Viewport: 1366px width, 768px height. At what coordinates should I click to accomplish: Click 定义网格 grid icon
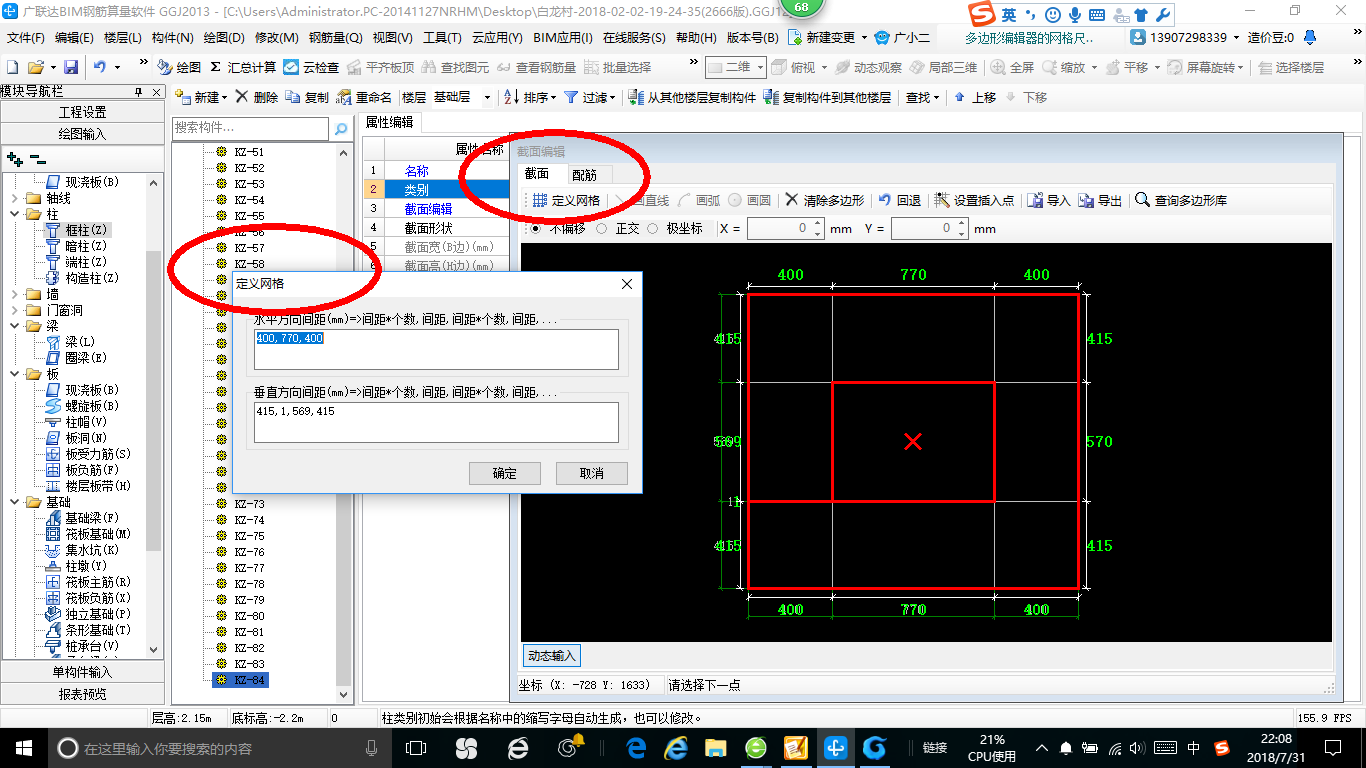(x=540, y=200)
